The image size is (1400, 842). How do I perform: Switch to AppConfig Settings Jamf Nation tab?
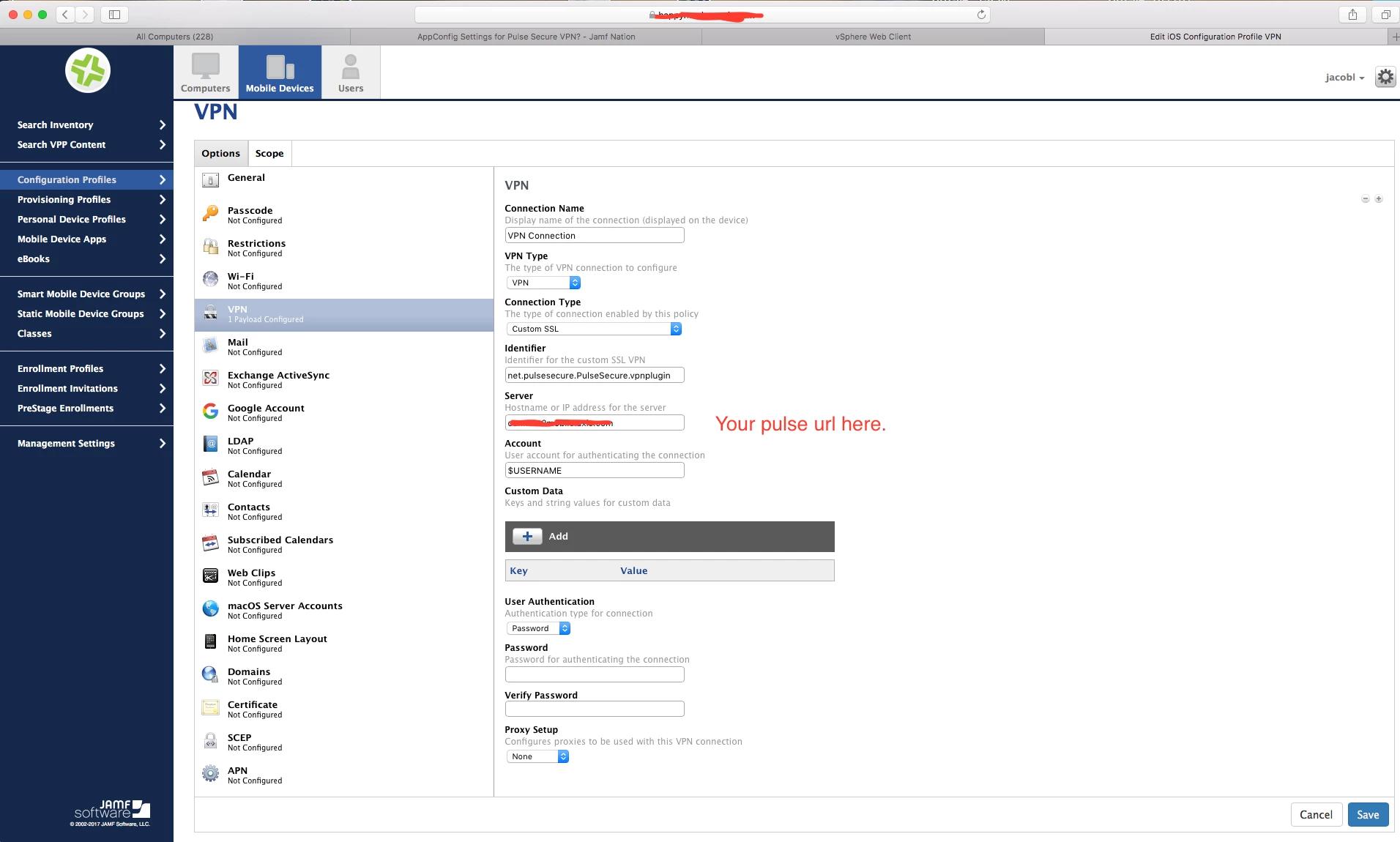tap(526, 37)
